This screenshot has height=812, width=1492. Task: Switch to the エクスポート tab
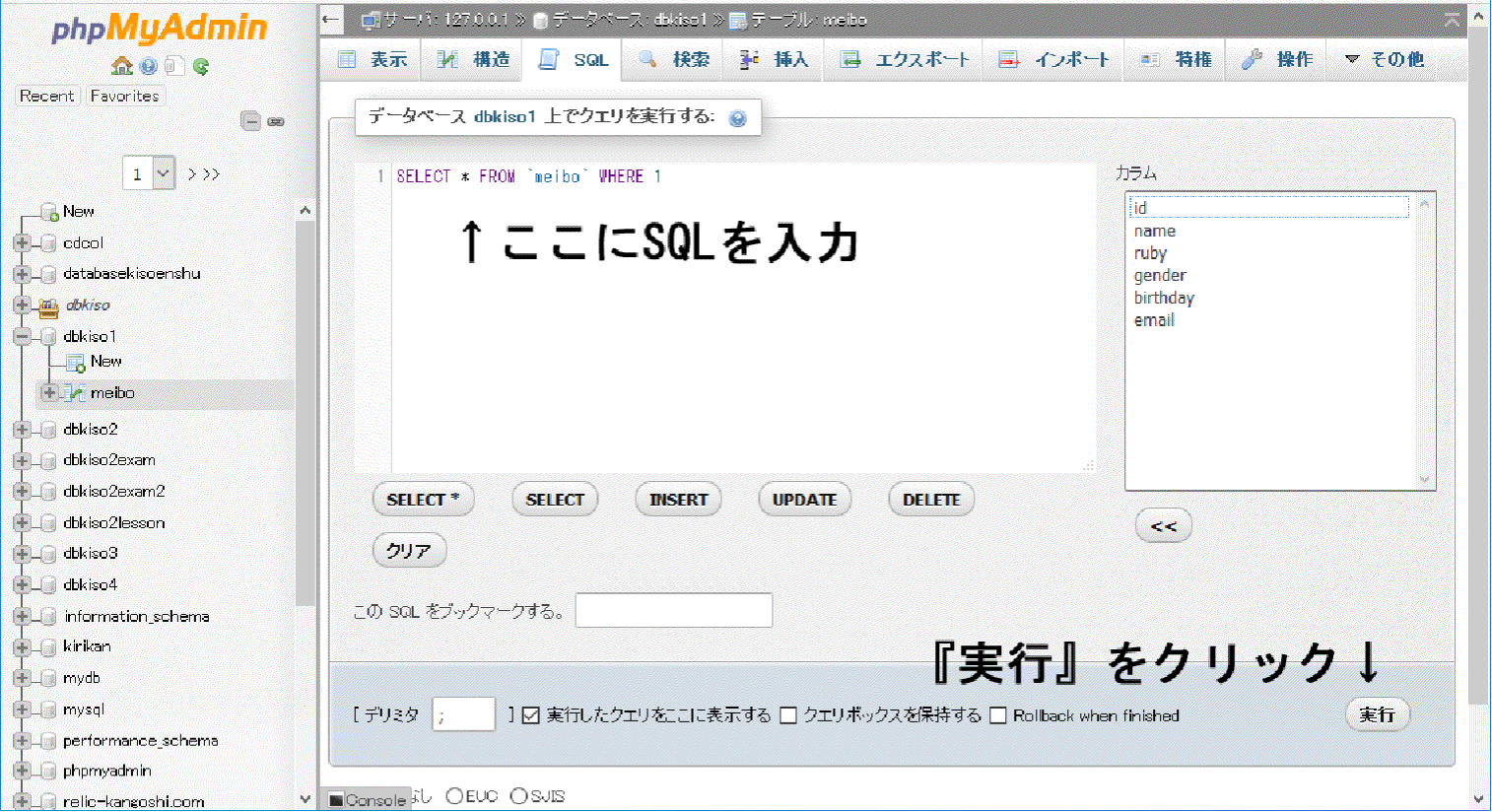906,59
